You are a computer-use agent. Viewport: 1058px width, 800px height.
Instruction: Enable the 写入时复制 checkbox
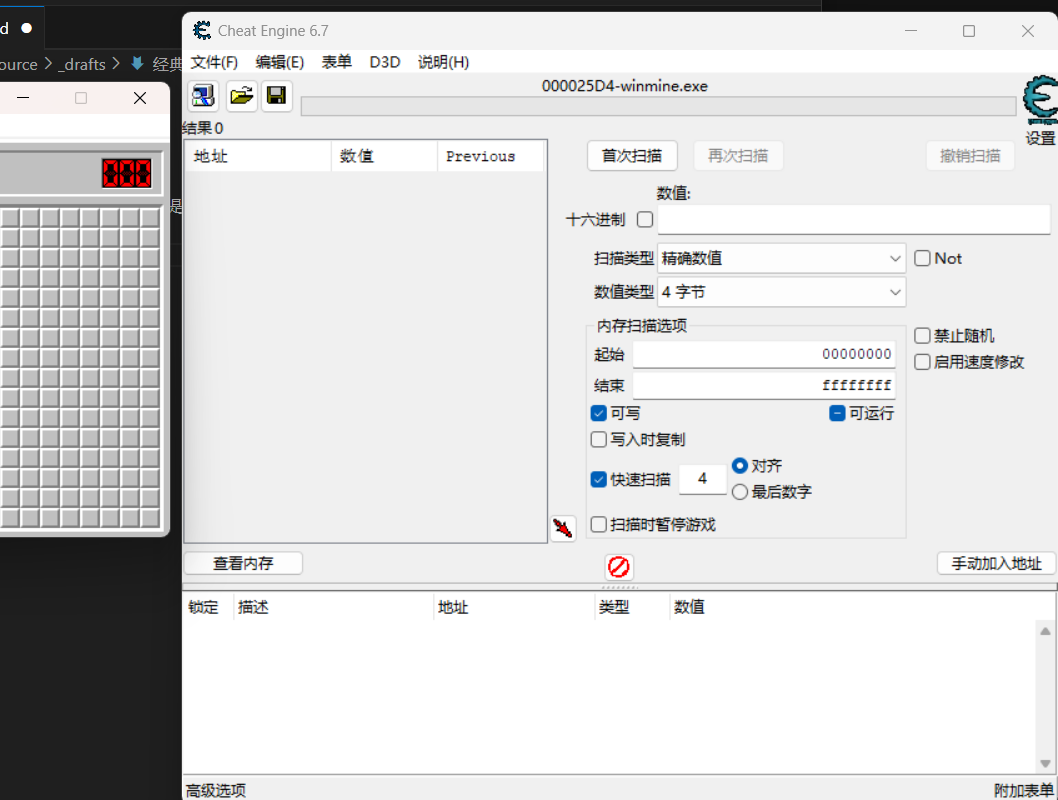[x=598, y=440]
